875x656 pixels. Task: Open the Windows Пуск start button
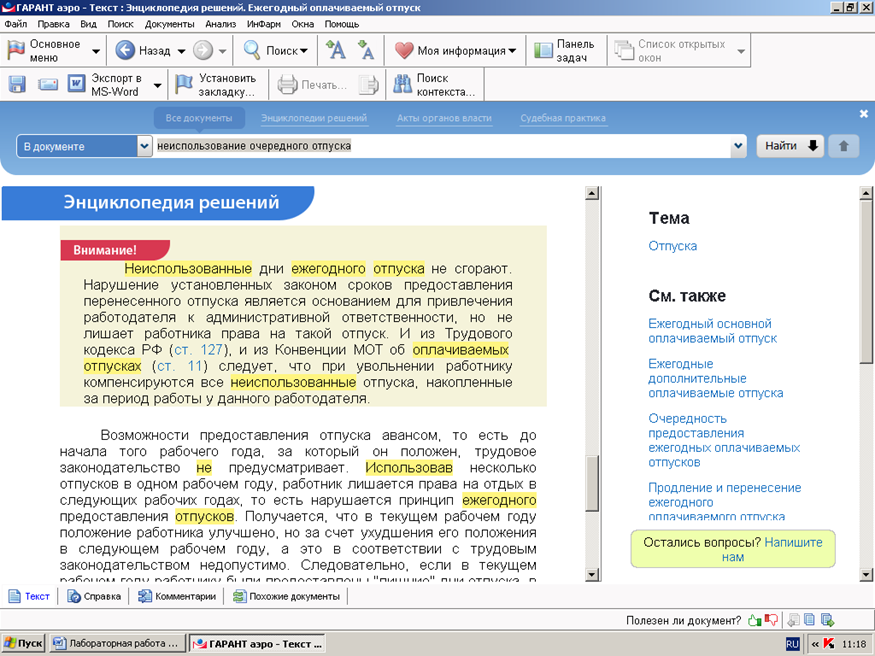[23, 643]
